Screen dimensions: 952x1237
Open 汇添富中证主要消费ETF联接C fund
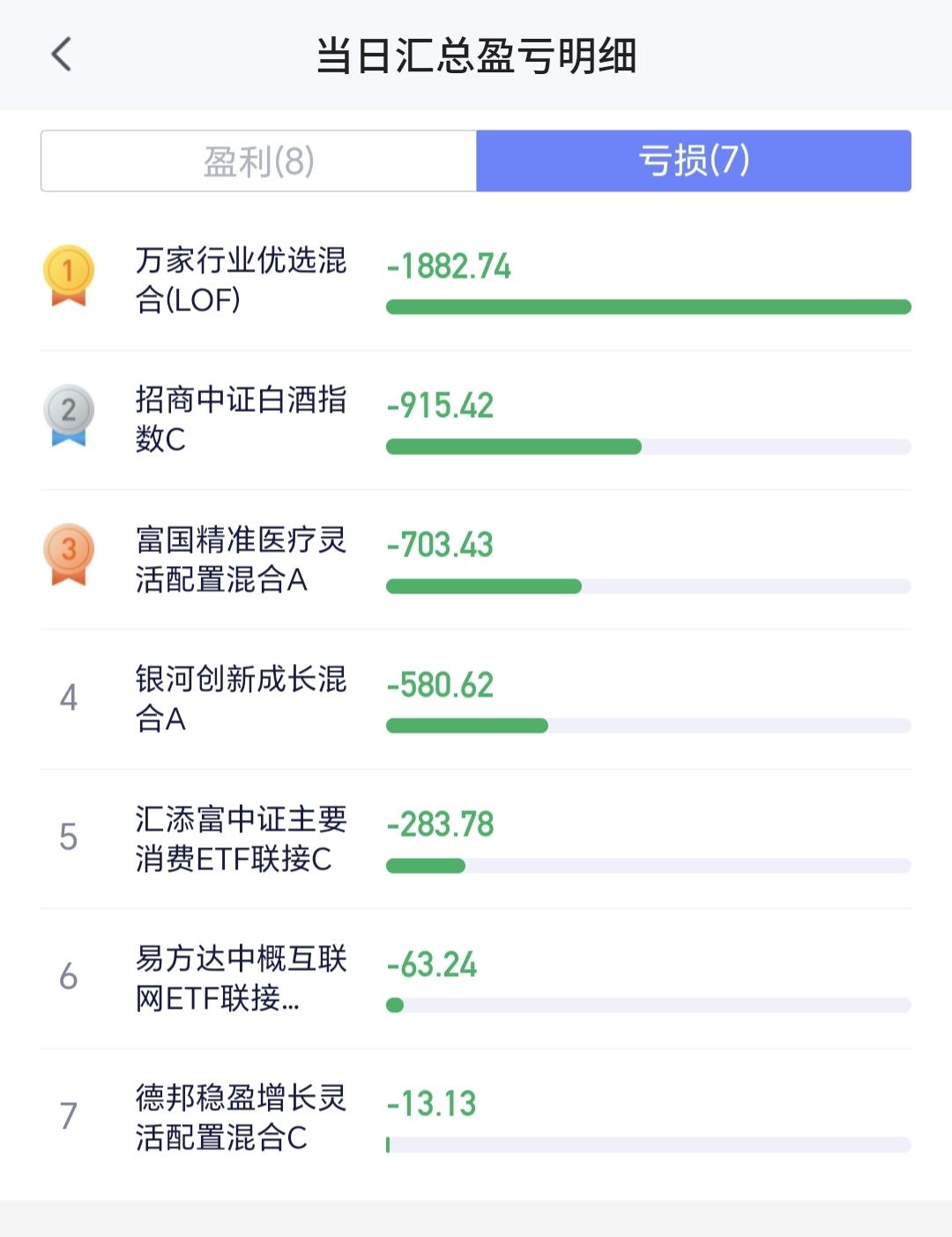tap(241, 838)
